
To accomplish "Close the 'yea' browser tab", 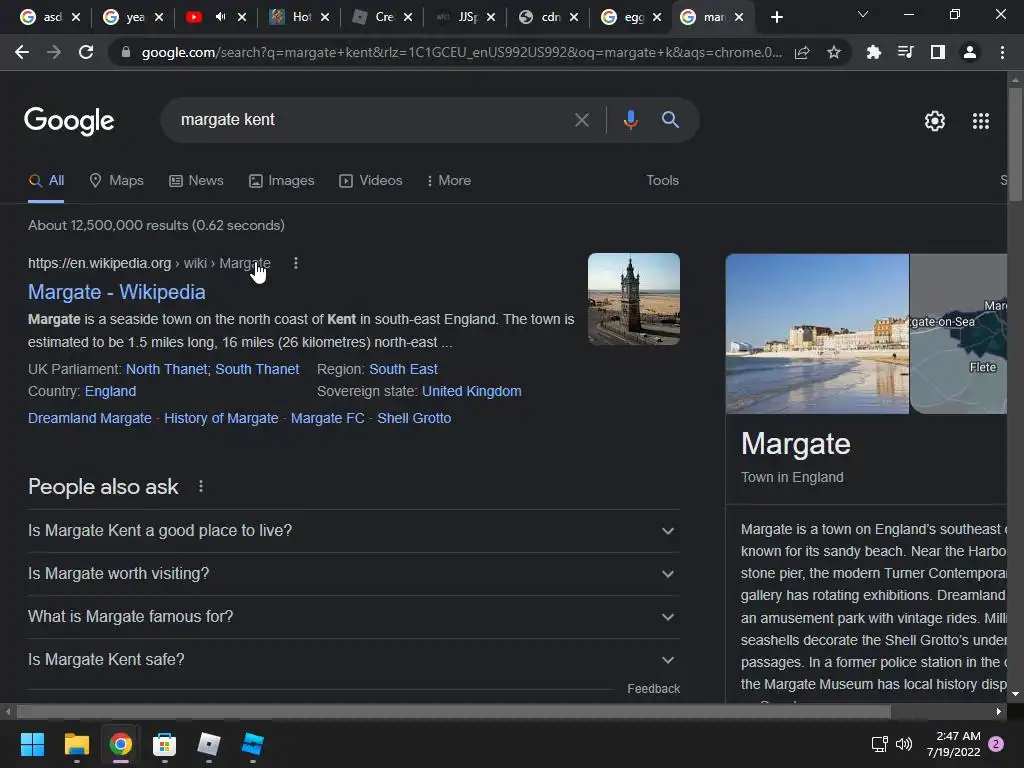I will [x=159, y=18].
